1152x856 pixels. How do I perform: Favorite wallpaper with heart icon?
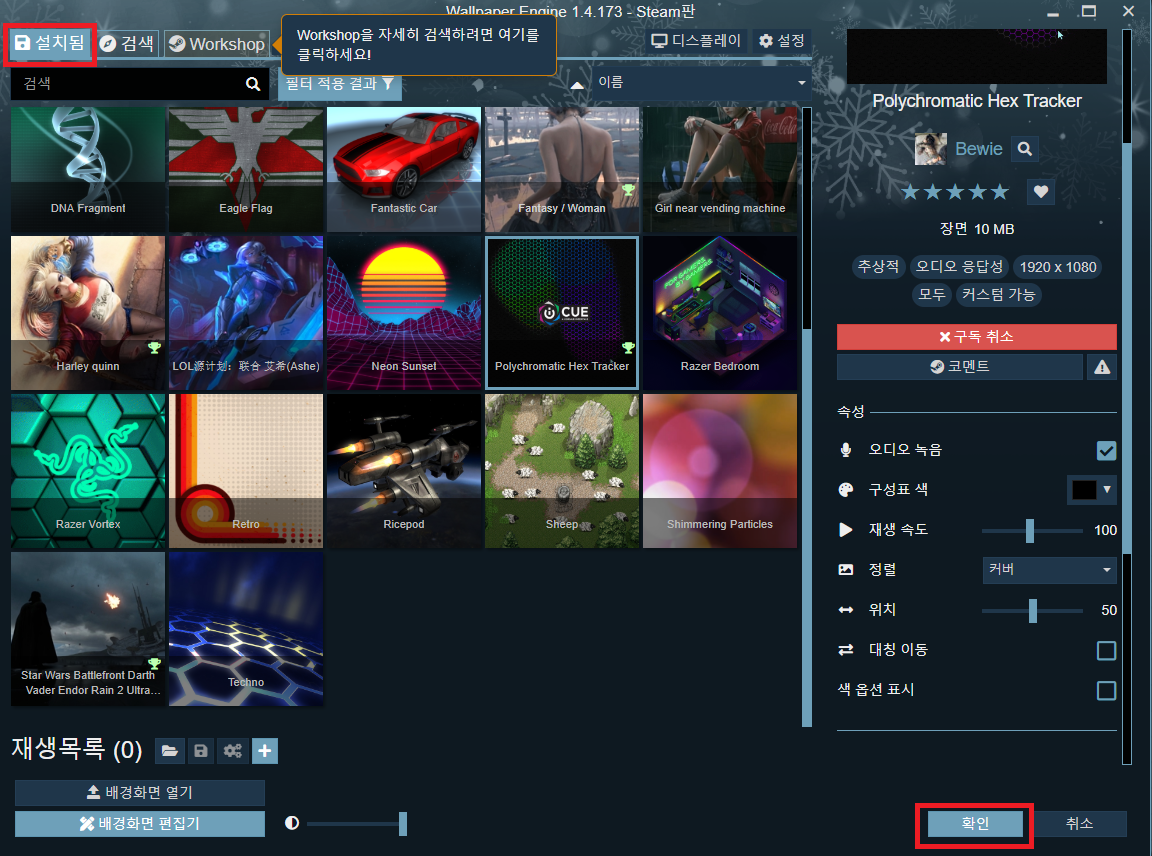click(x=1040, y=192)
